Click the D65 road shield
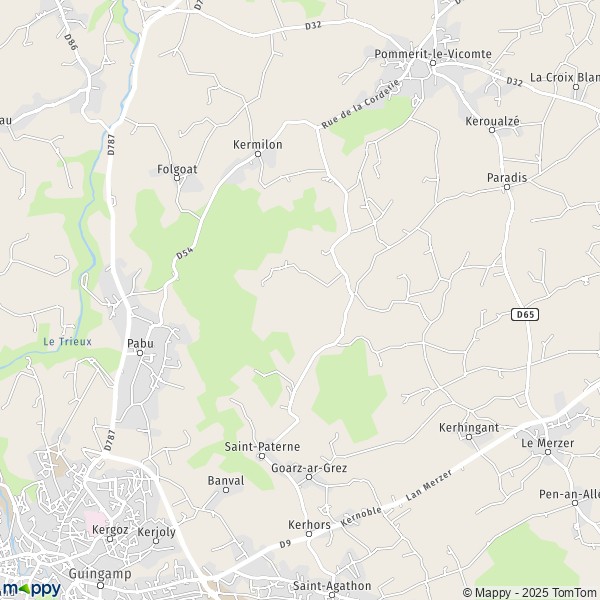 [x=525, y=315]
